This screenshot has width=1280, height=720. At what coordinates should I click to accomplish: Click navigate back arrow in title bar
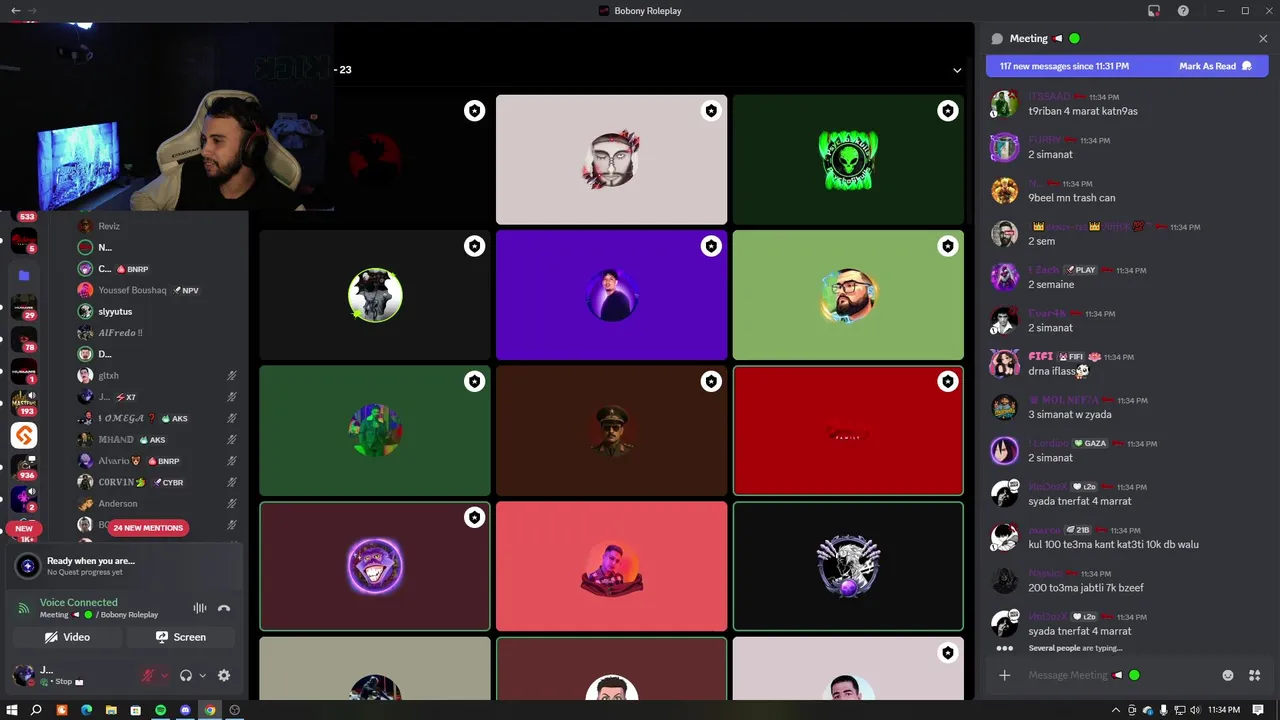pyautogui.click(x=15, y=10)
